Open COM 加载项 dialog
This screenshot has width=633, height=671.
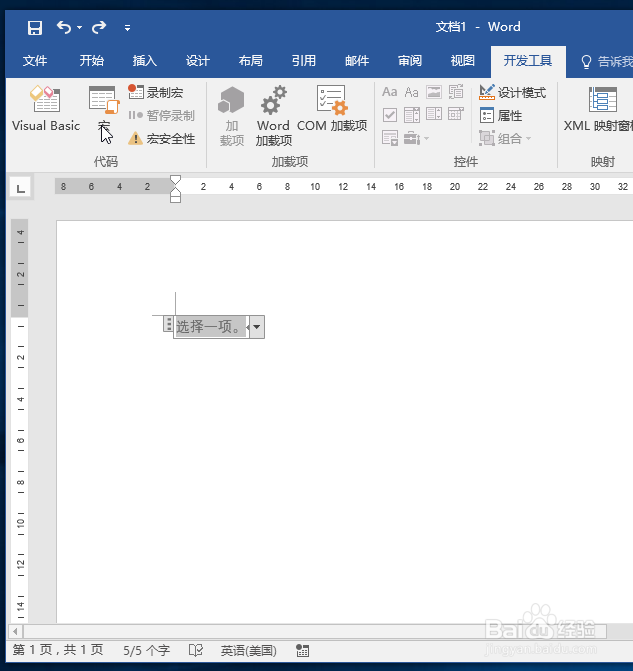pos(332,109)
